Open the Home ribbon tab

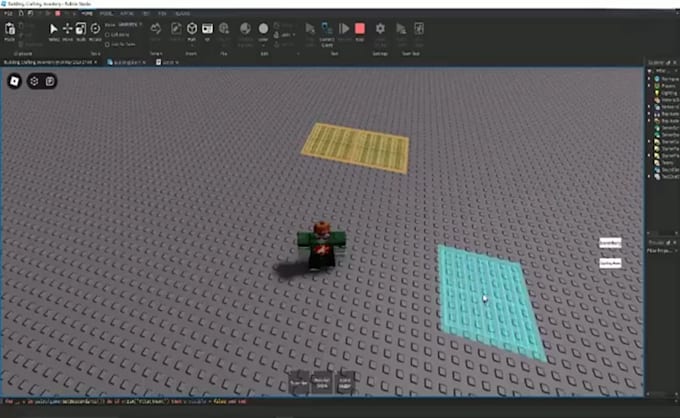(87, 13)
